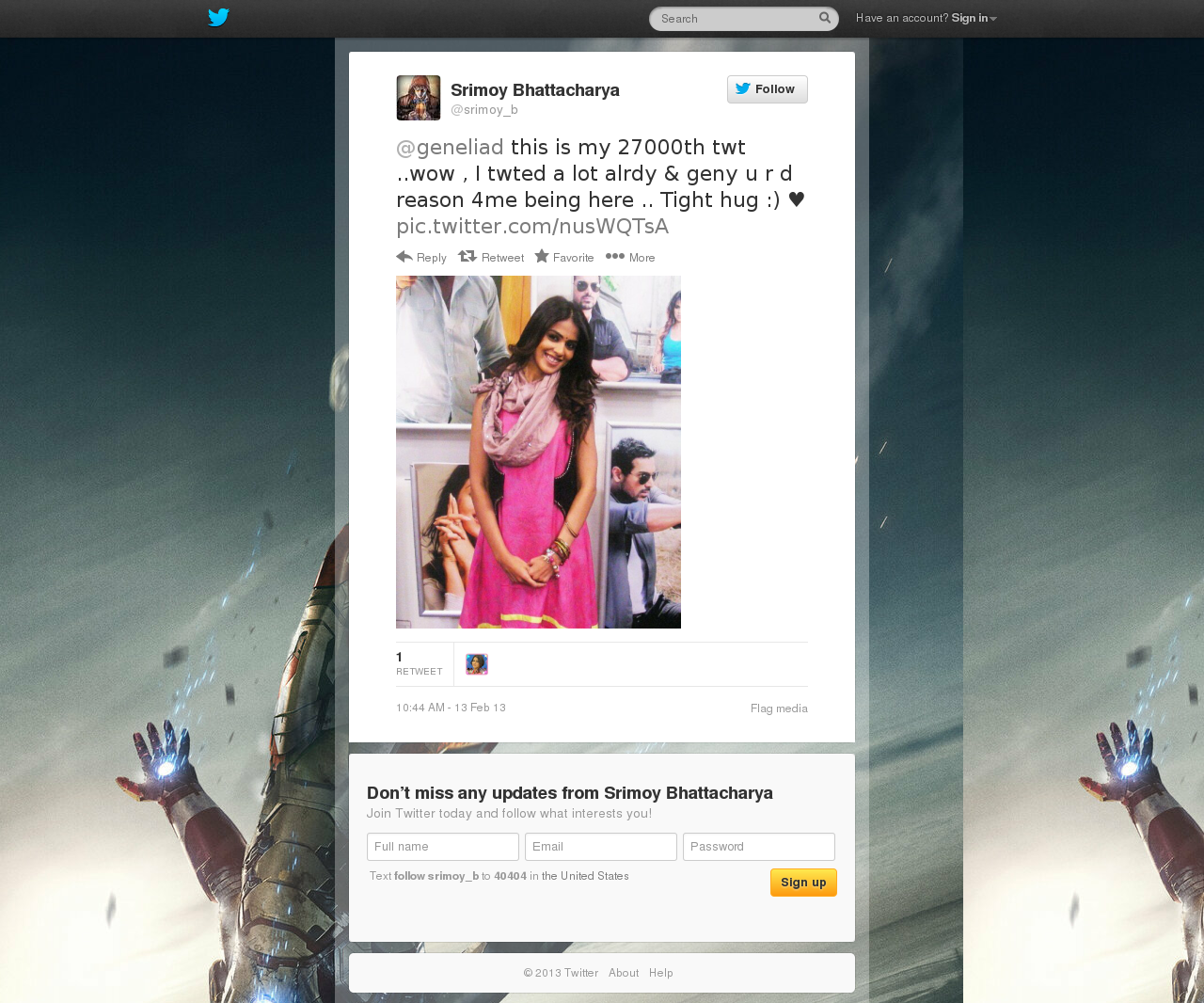Screen dimensions: 1204x1003
Task: Open the About footer link
Action: (624, 973)
